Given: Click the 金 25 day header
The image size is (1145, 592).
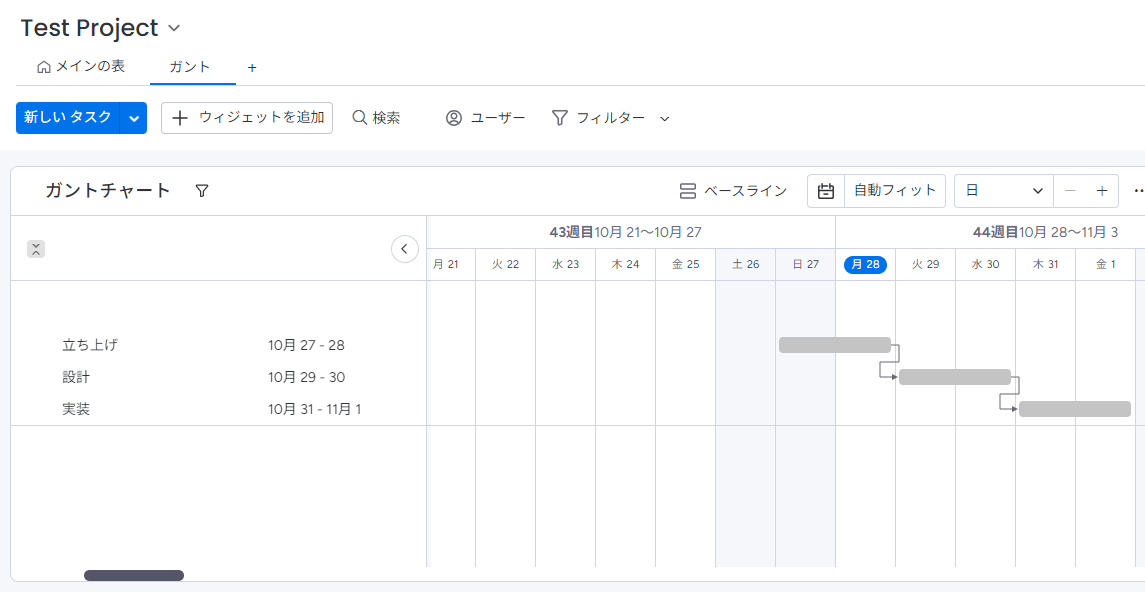Looking at the screenshot, I should [x=685, y=264].
